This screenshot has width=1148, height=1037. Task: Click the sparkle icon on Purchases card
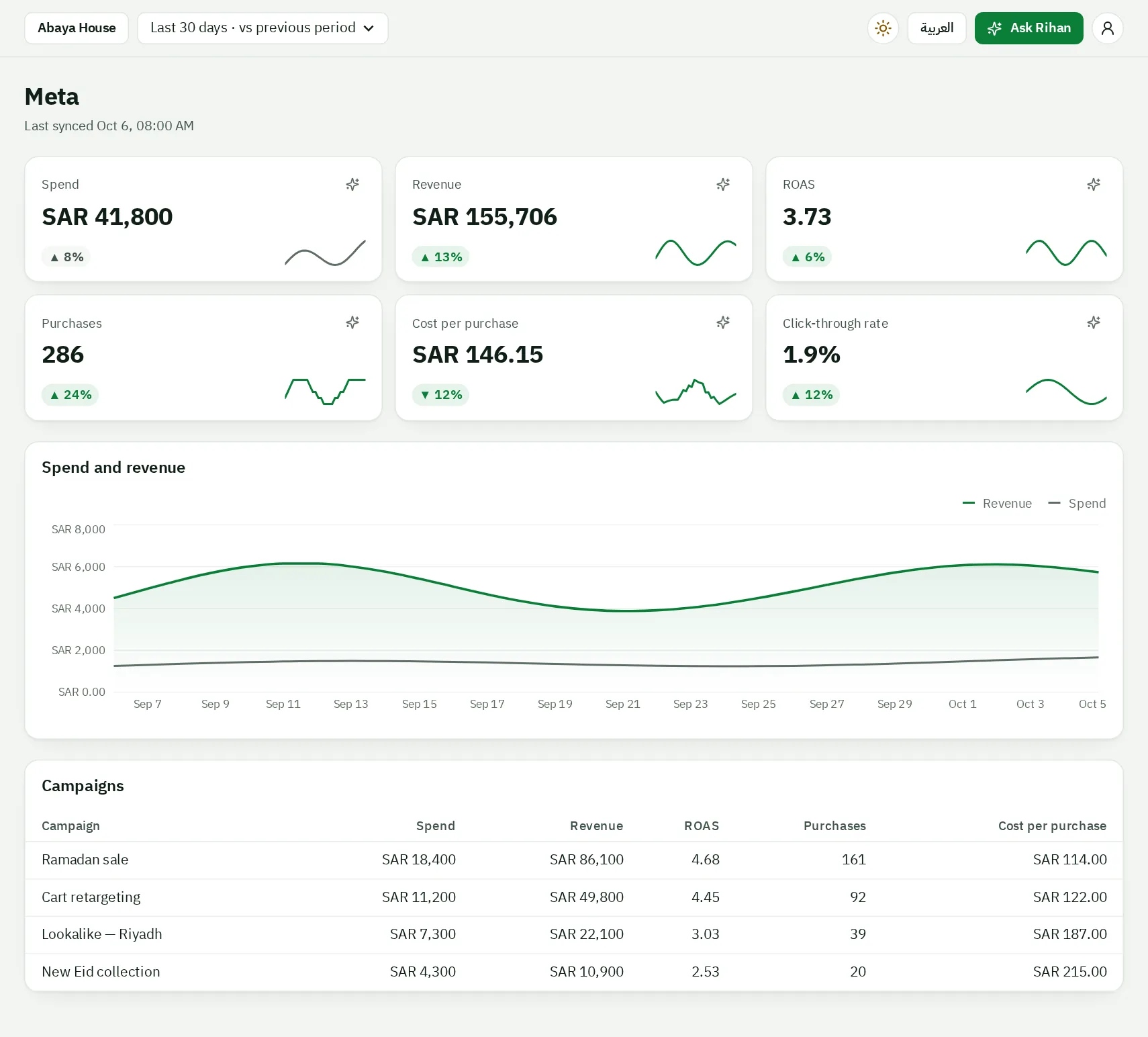(x=352, y=322)
